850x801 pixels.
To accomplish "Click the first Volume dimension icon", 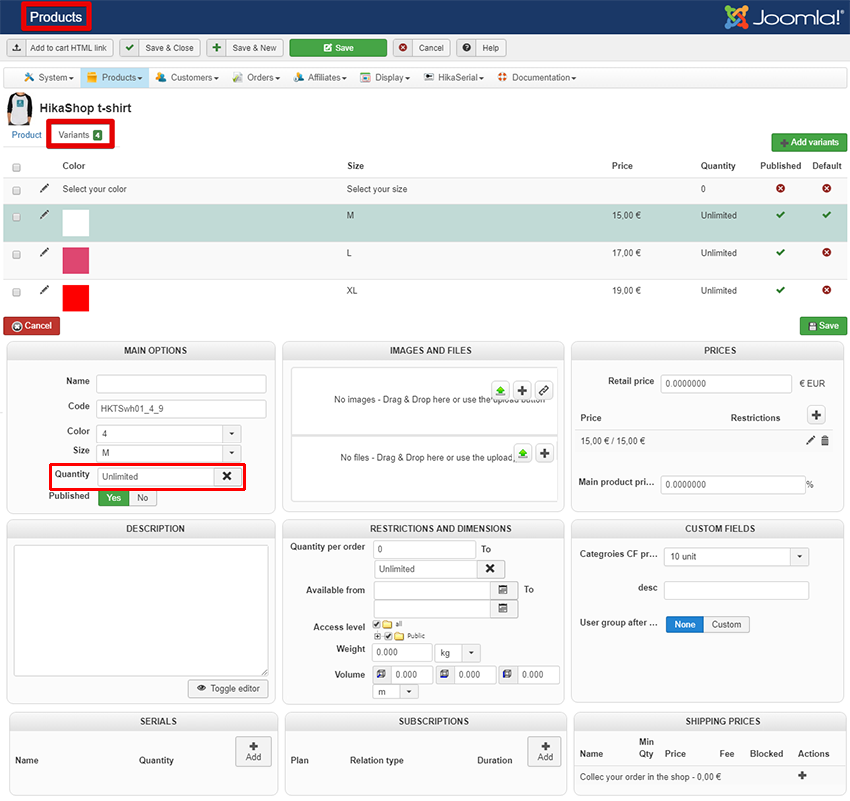I will pos(381,674).
